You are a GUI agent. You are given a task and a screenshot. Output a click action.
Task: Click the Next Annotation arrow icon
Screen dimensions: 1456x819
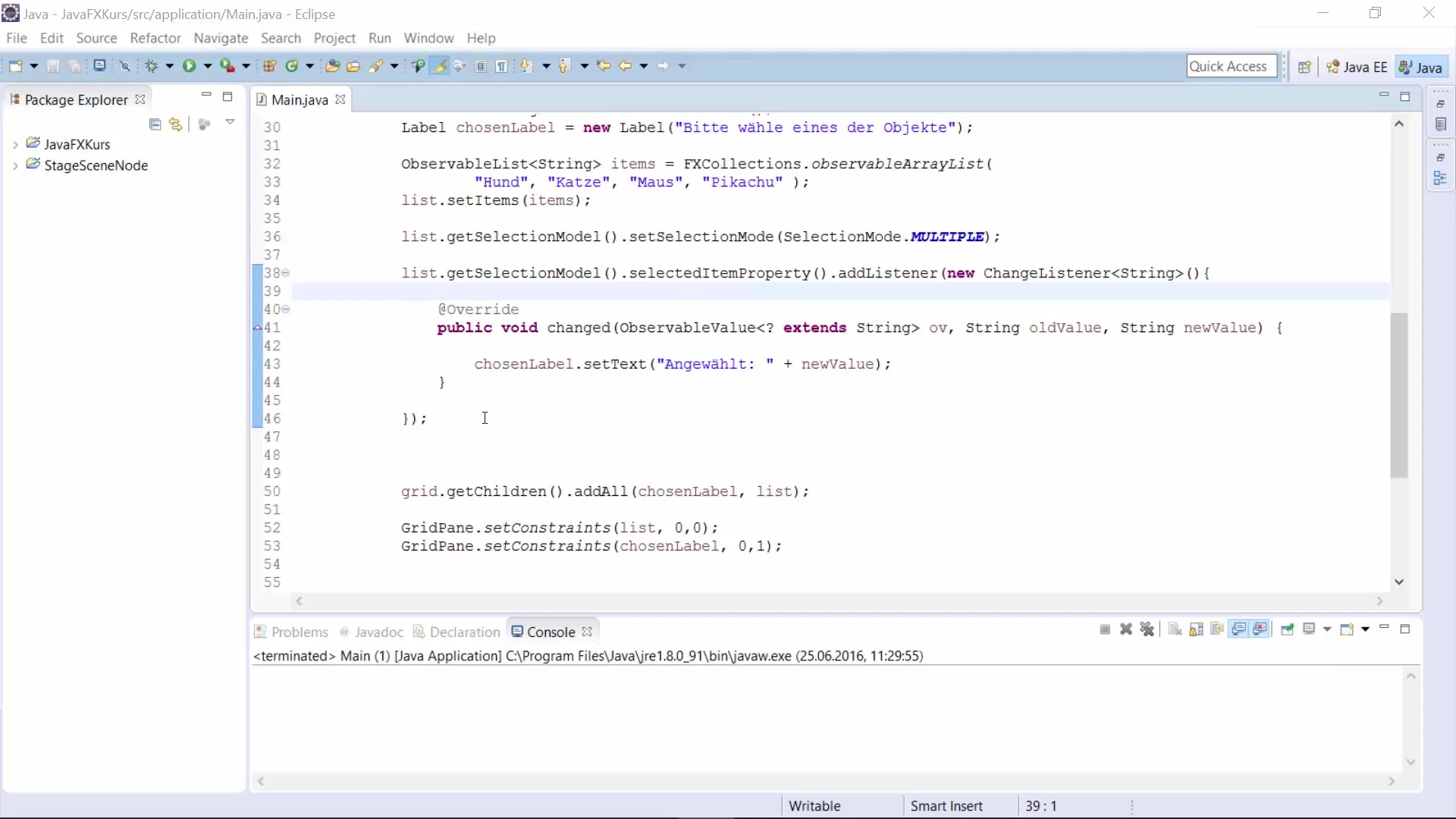point(526,66)
